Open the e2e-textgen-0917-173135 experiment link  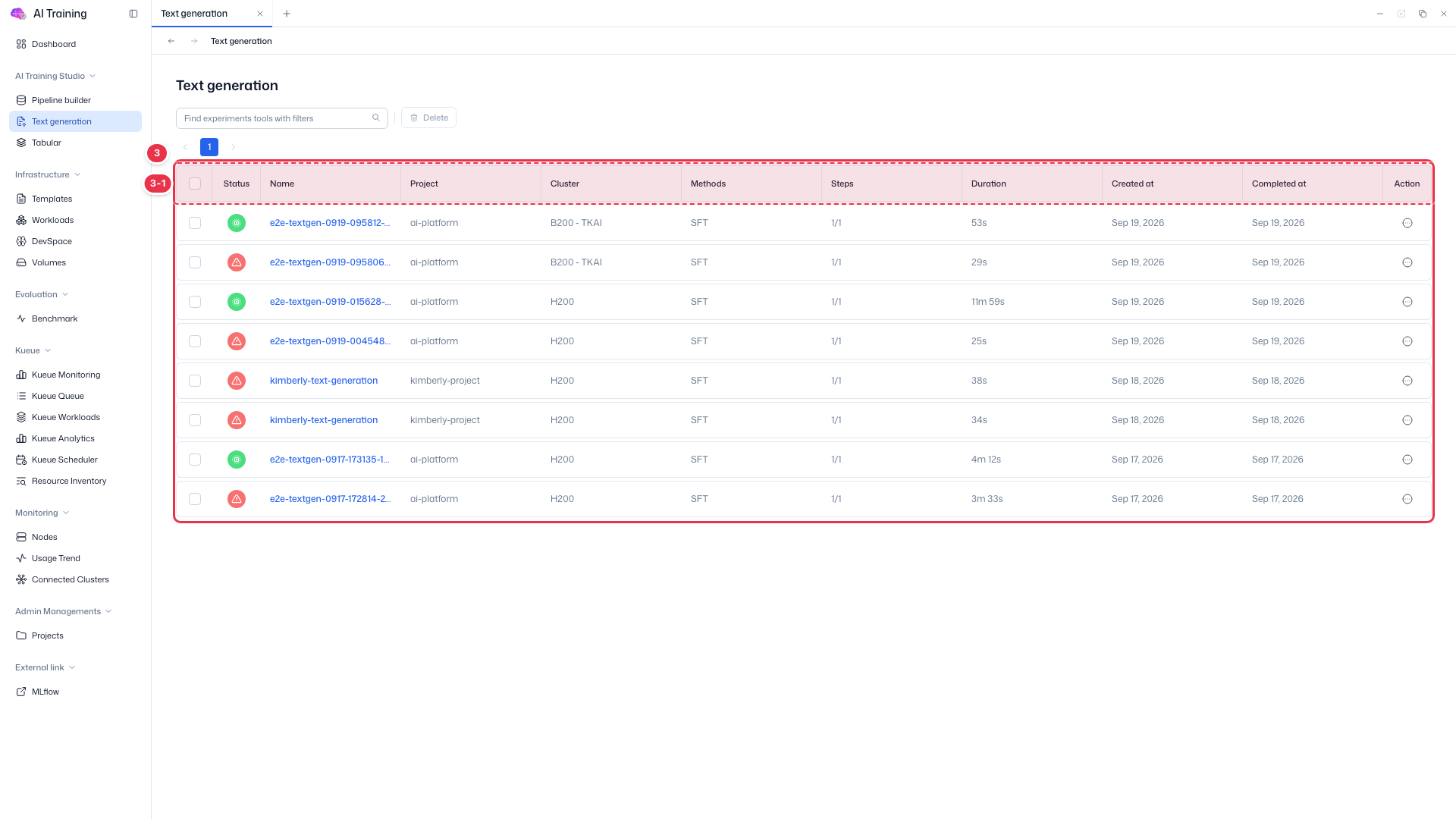tap(330, 460)
